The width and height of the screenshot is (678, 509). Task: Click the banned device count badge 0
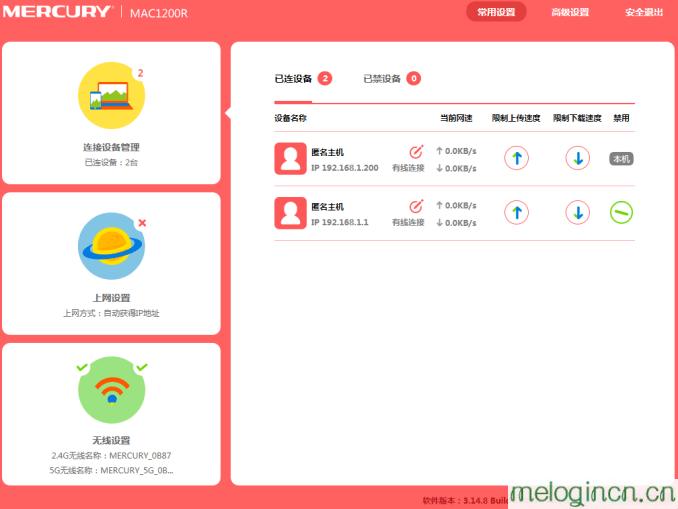point(413,78)
